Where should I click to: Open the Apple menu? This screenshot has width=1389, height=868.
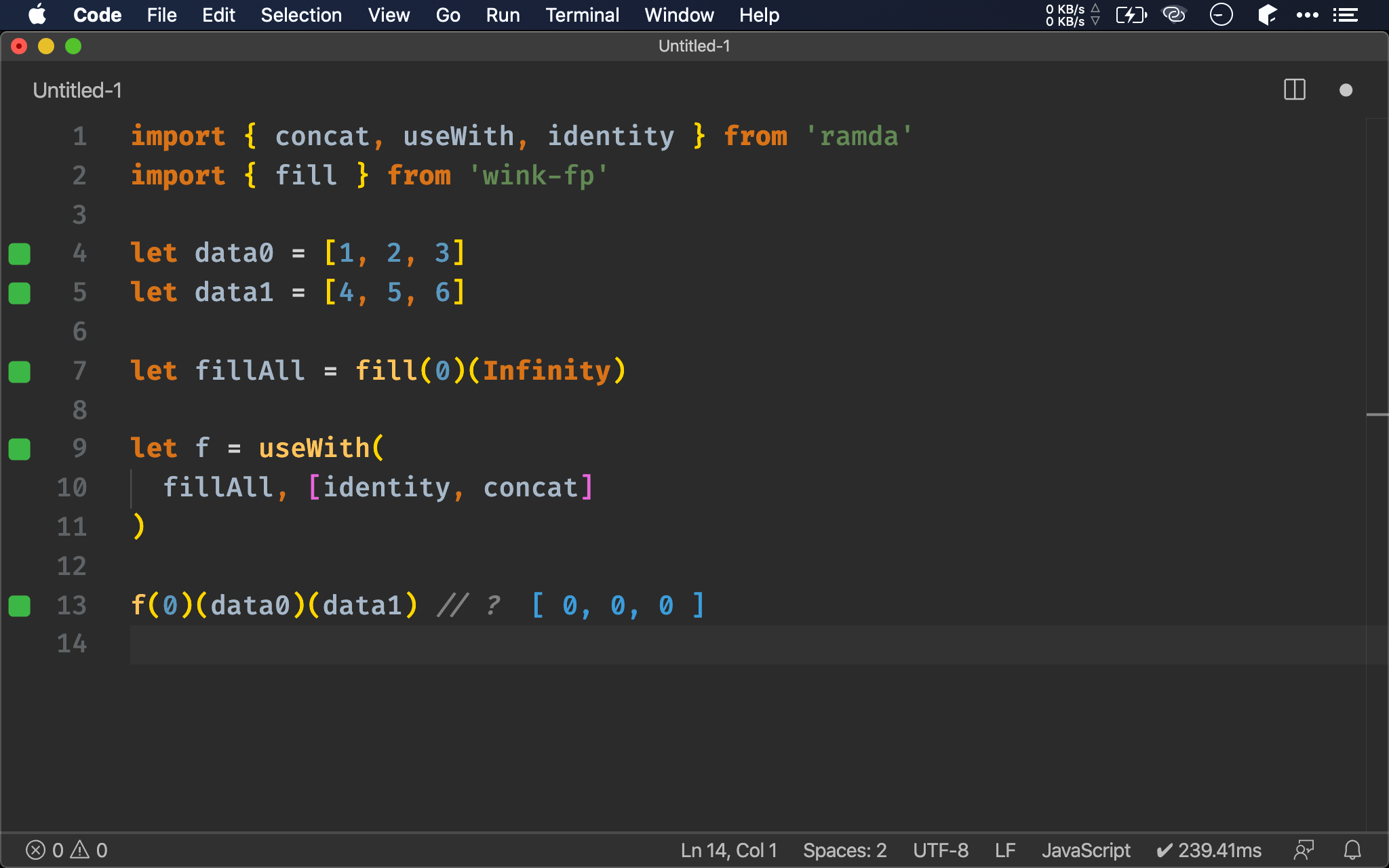click(37, 15)
